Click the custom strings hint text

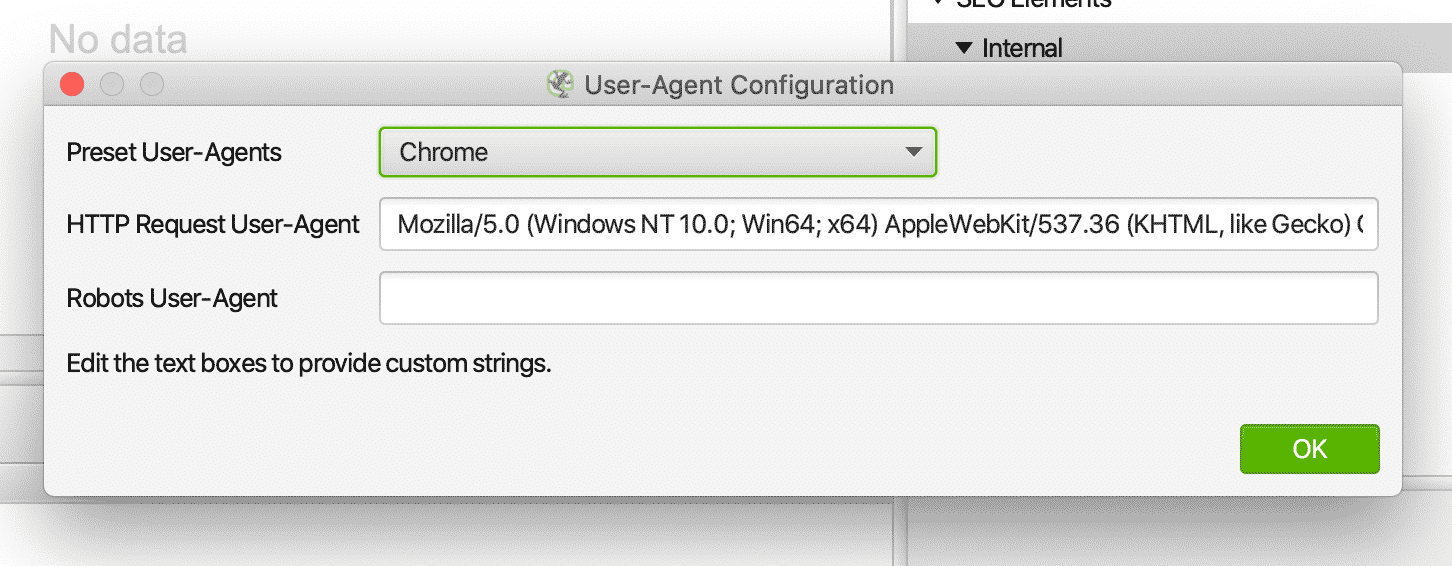309,363
